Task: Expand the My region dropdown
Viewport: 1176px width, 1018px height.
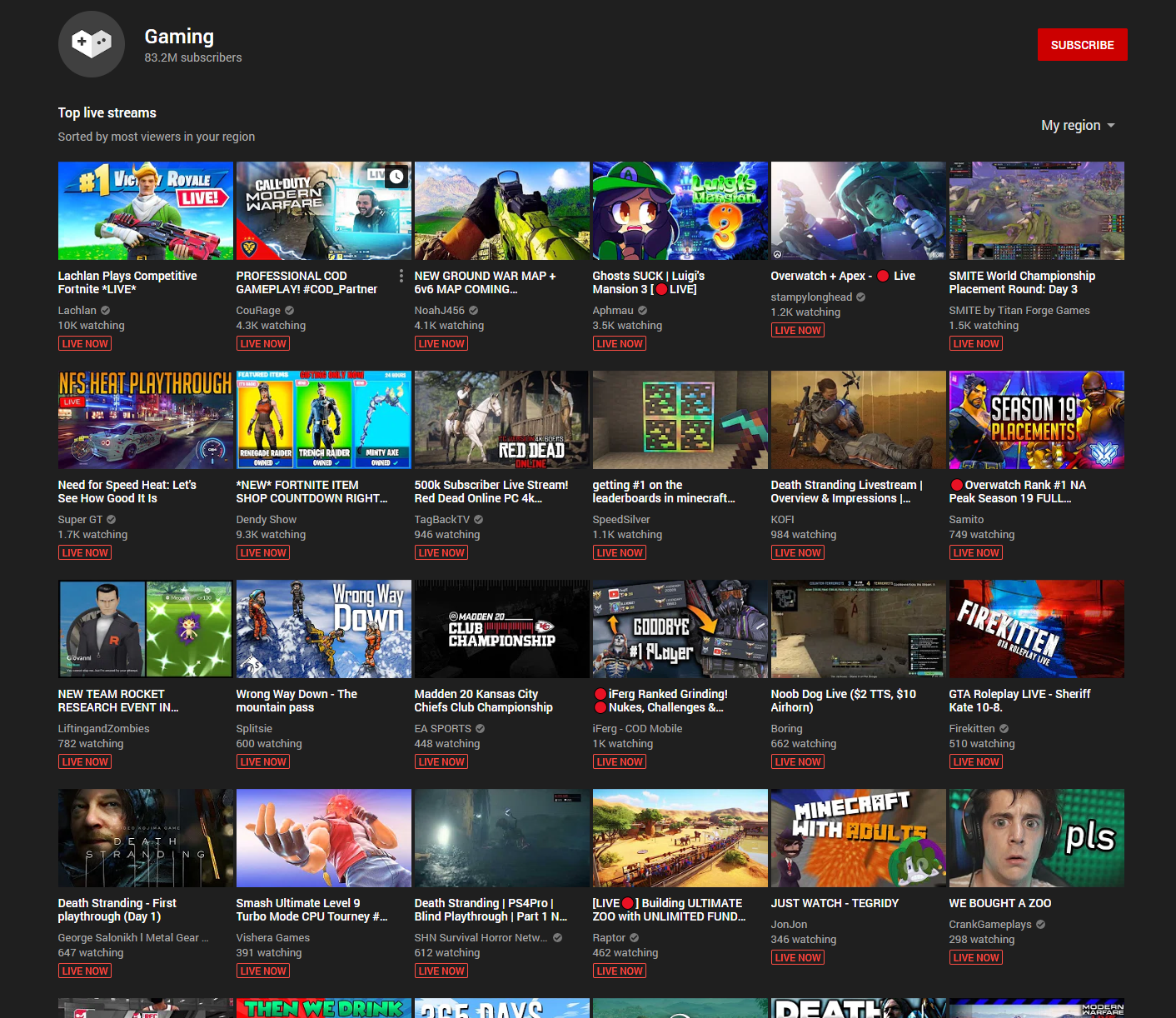Action: (x=1078, y=125)
